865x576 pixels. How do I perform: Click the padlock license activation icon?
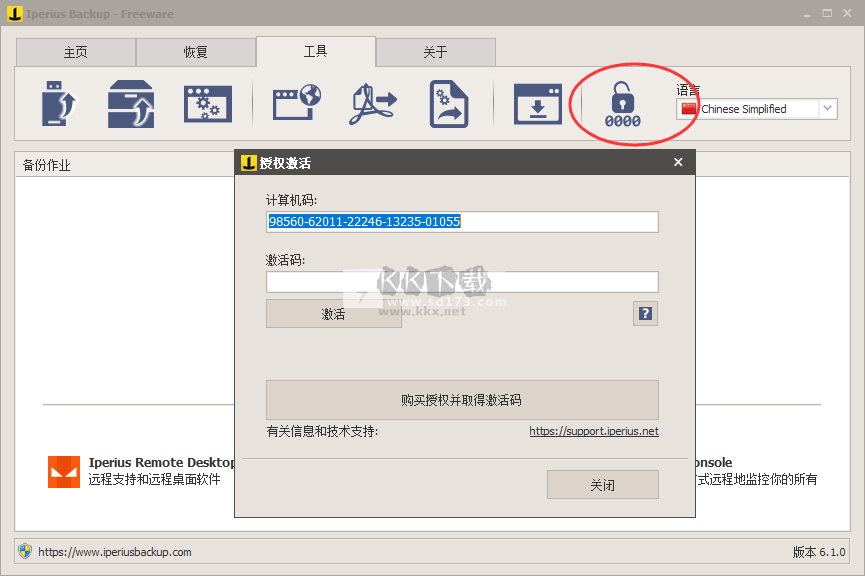tap(622, 104)
